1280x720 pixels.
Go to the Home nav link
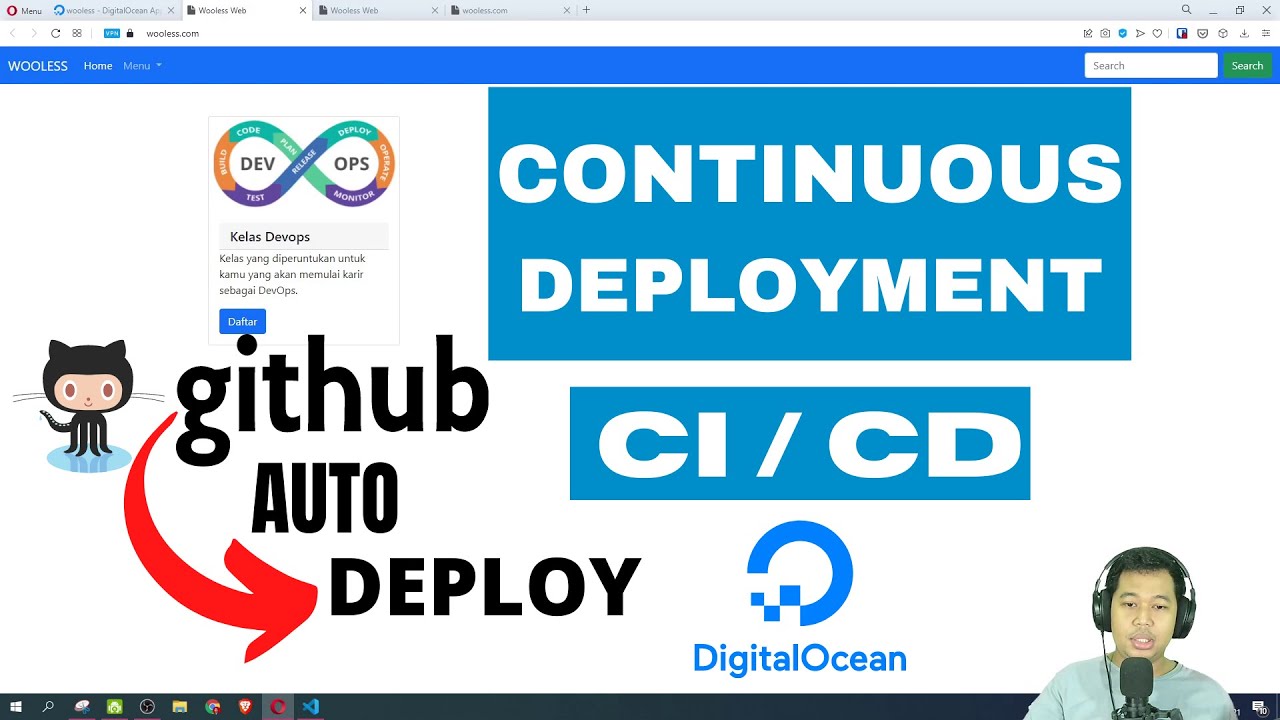pos(98,66)
